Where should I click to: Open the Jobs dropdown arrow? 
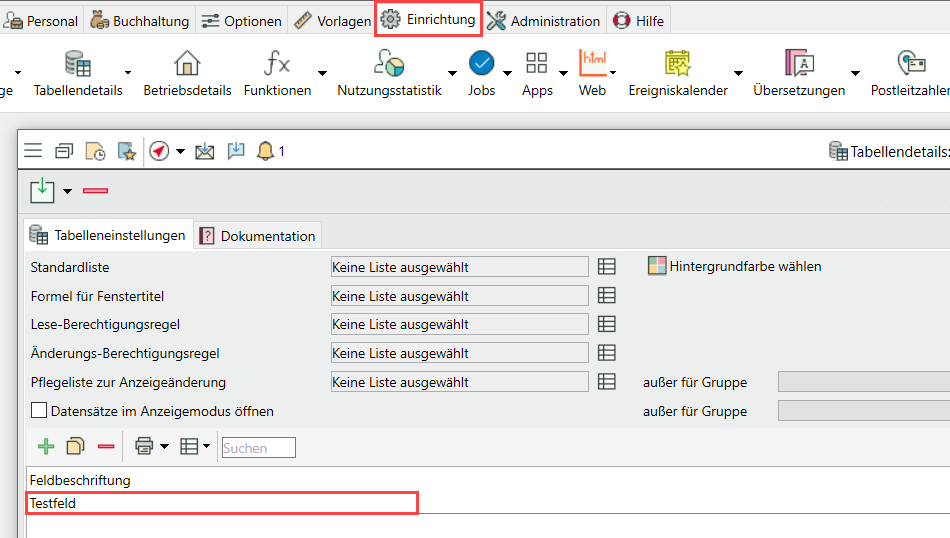point(507,72)
